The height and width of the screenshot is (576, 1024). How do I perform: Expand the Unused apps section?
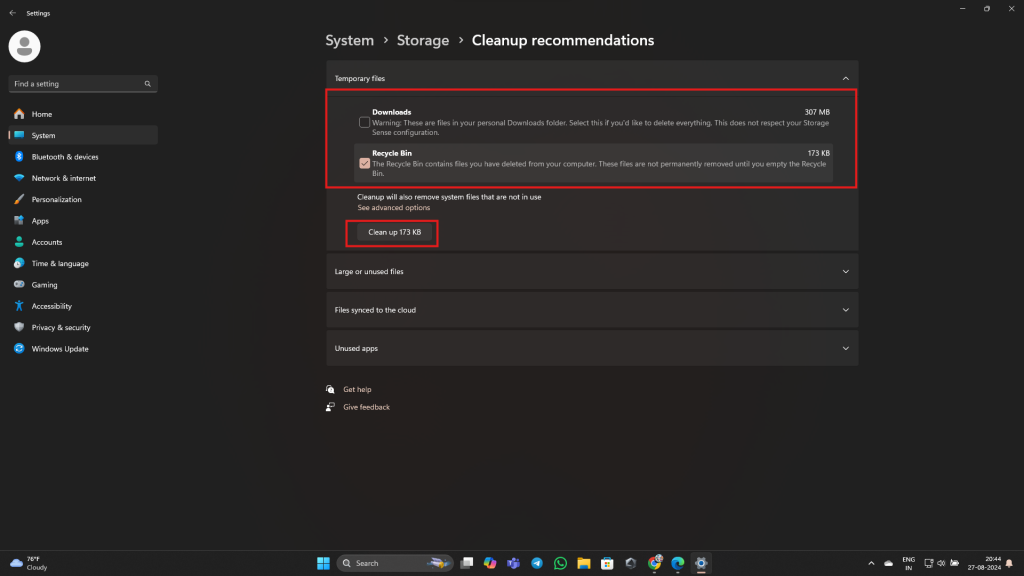pyautogui.click(x=845, y=348)
